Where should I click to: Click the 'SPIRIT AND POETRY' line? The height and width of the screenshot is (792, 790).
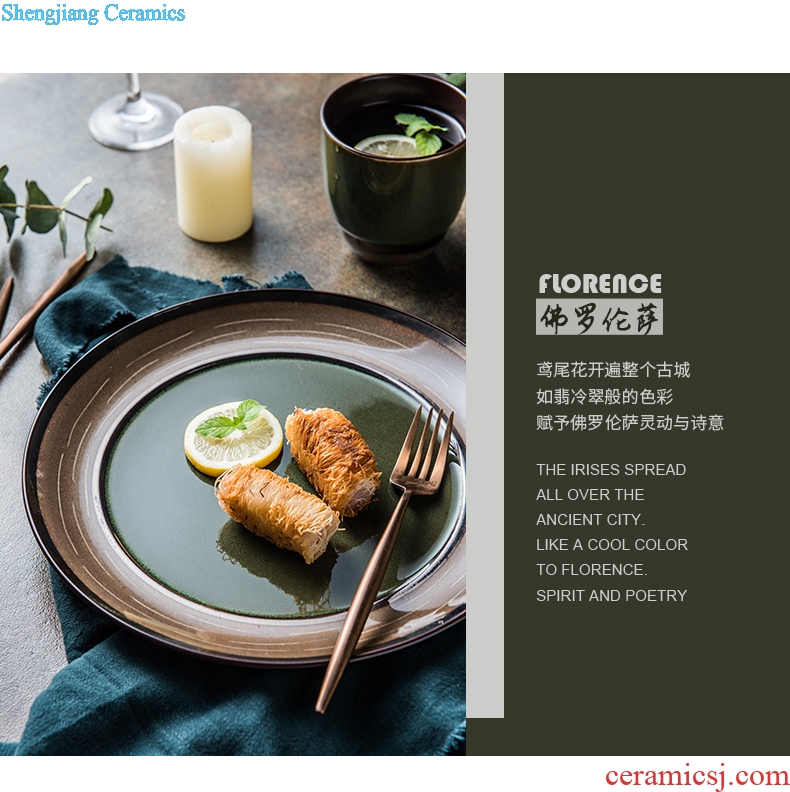611,596
